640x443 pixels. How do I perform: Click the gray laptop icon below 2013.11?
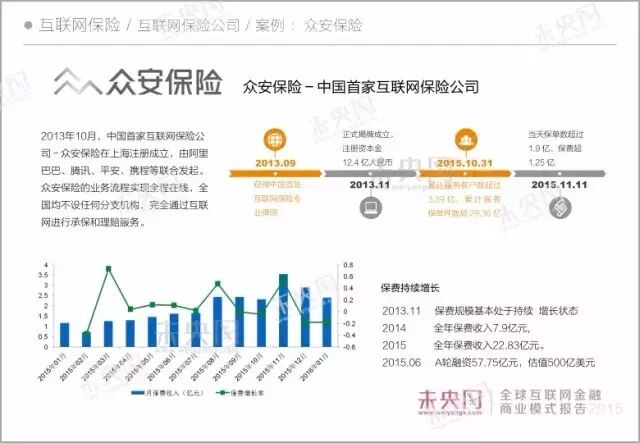[371, 207]
